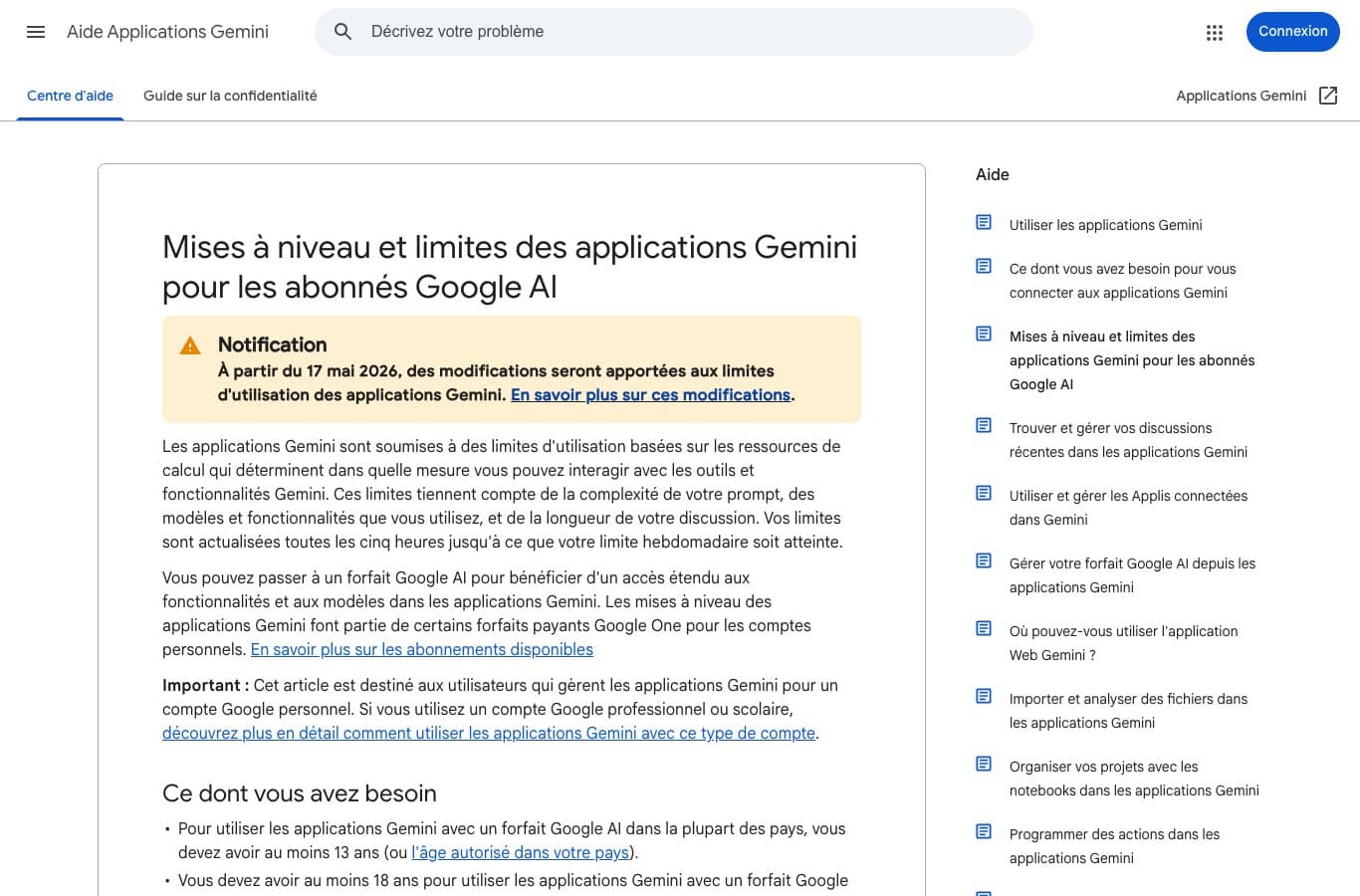
Task: Focus the Décrivez votre problème search field
Action: (673, 32)
